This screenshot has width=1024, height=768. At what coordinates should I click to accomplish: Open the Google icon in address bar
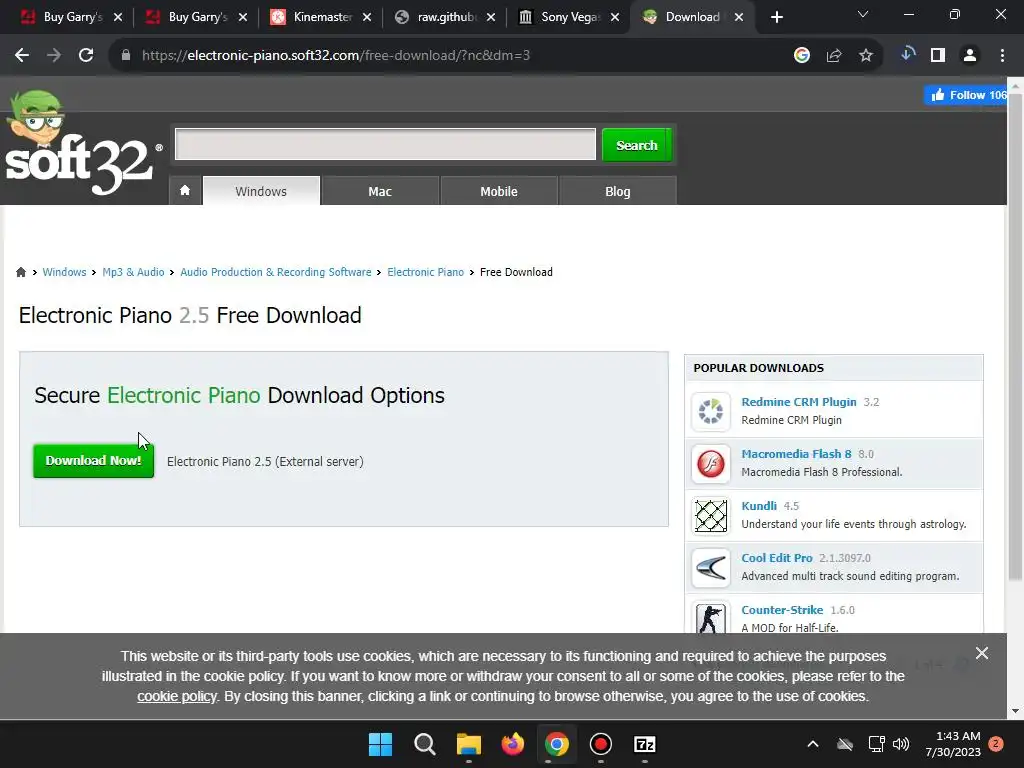coord(802,56)
